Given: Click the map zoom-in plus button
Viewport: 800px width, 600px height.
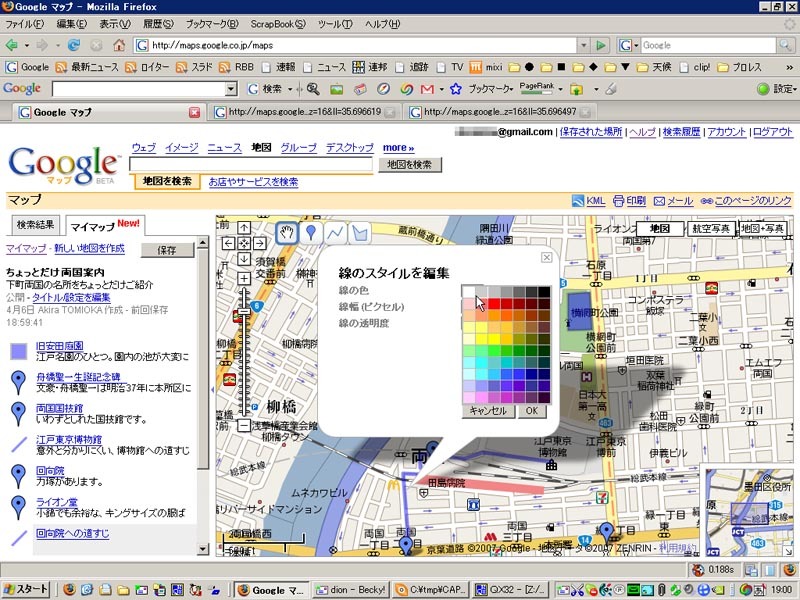Looking at the screenshot, I should 244,279.
